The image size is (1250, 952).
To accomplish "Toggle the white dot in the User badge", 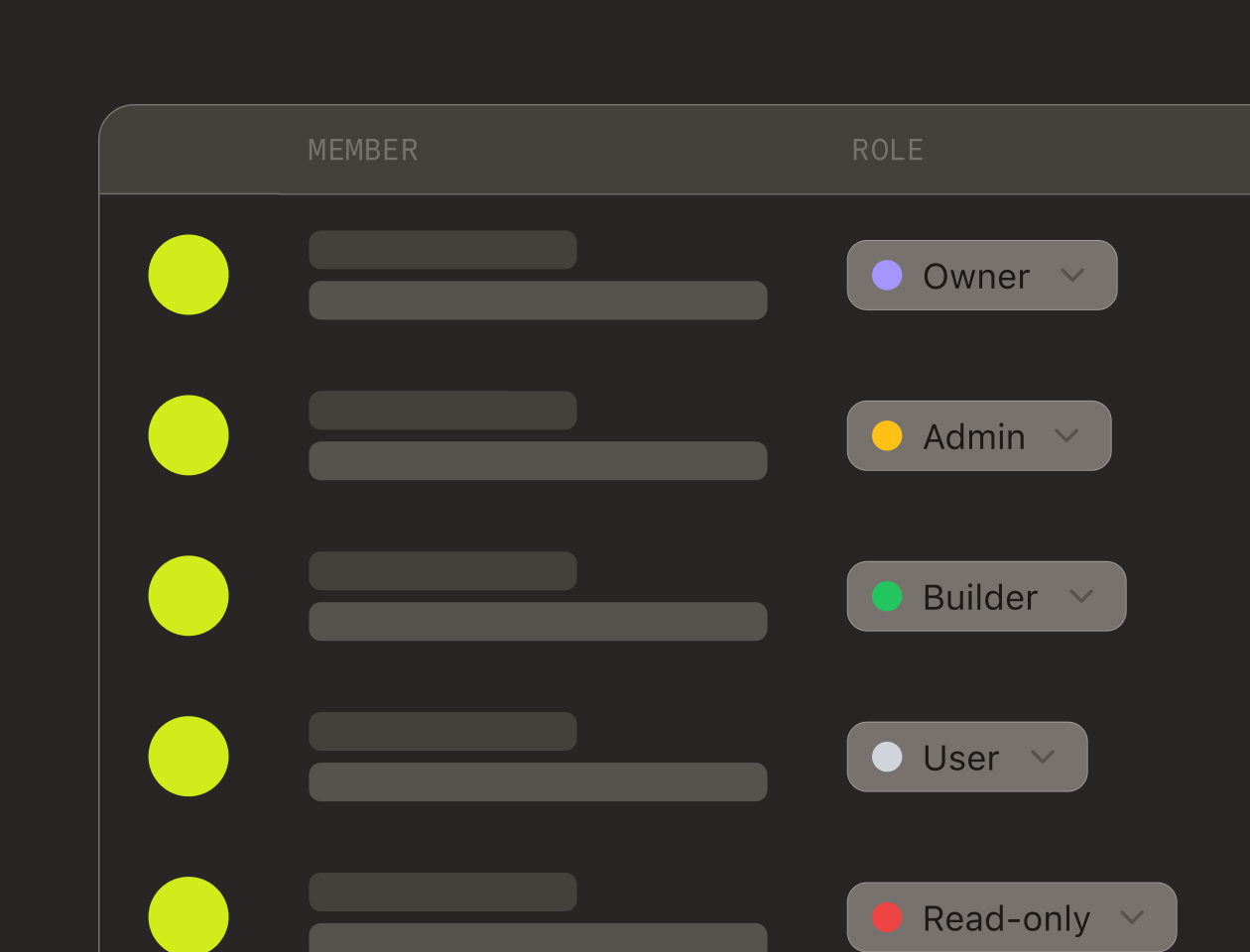I will click(x=887, y=757).
